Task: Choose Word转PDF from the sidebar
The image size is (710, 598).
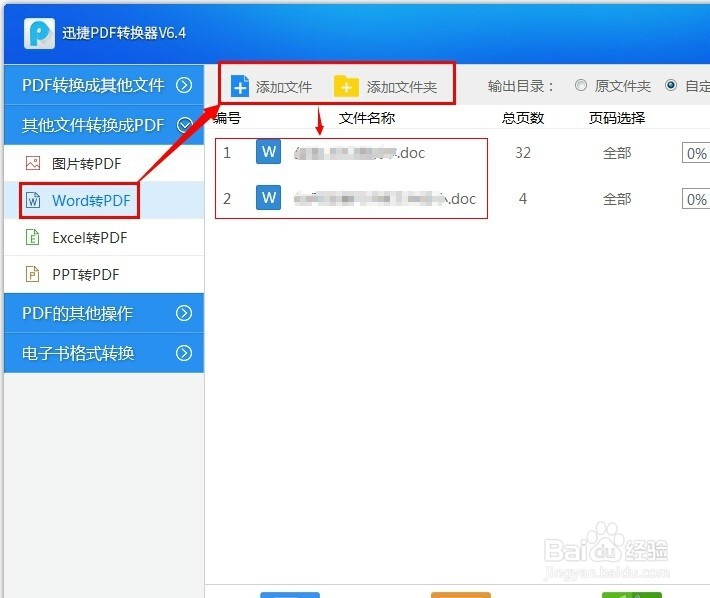Action: 104,200
